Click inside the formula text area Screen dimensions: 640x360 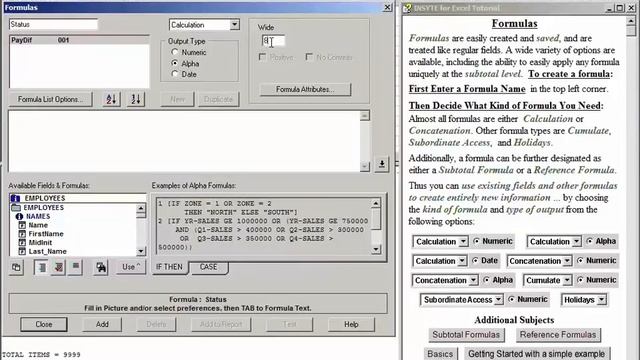click(184, 141)
